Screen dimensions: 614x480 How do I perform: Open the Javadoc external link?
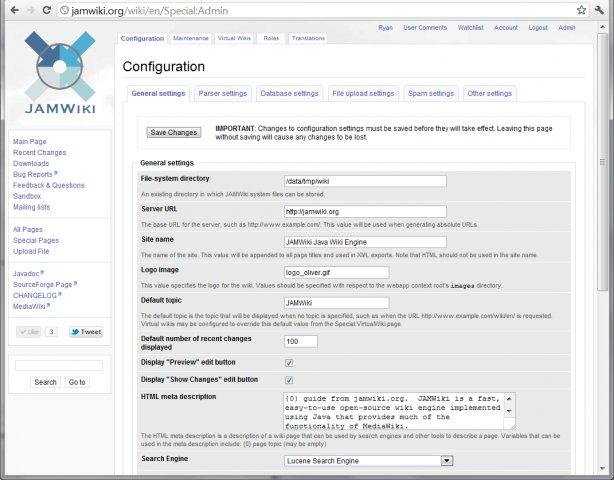pos(28,273)
